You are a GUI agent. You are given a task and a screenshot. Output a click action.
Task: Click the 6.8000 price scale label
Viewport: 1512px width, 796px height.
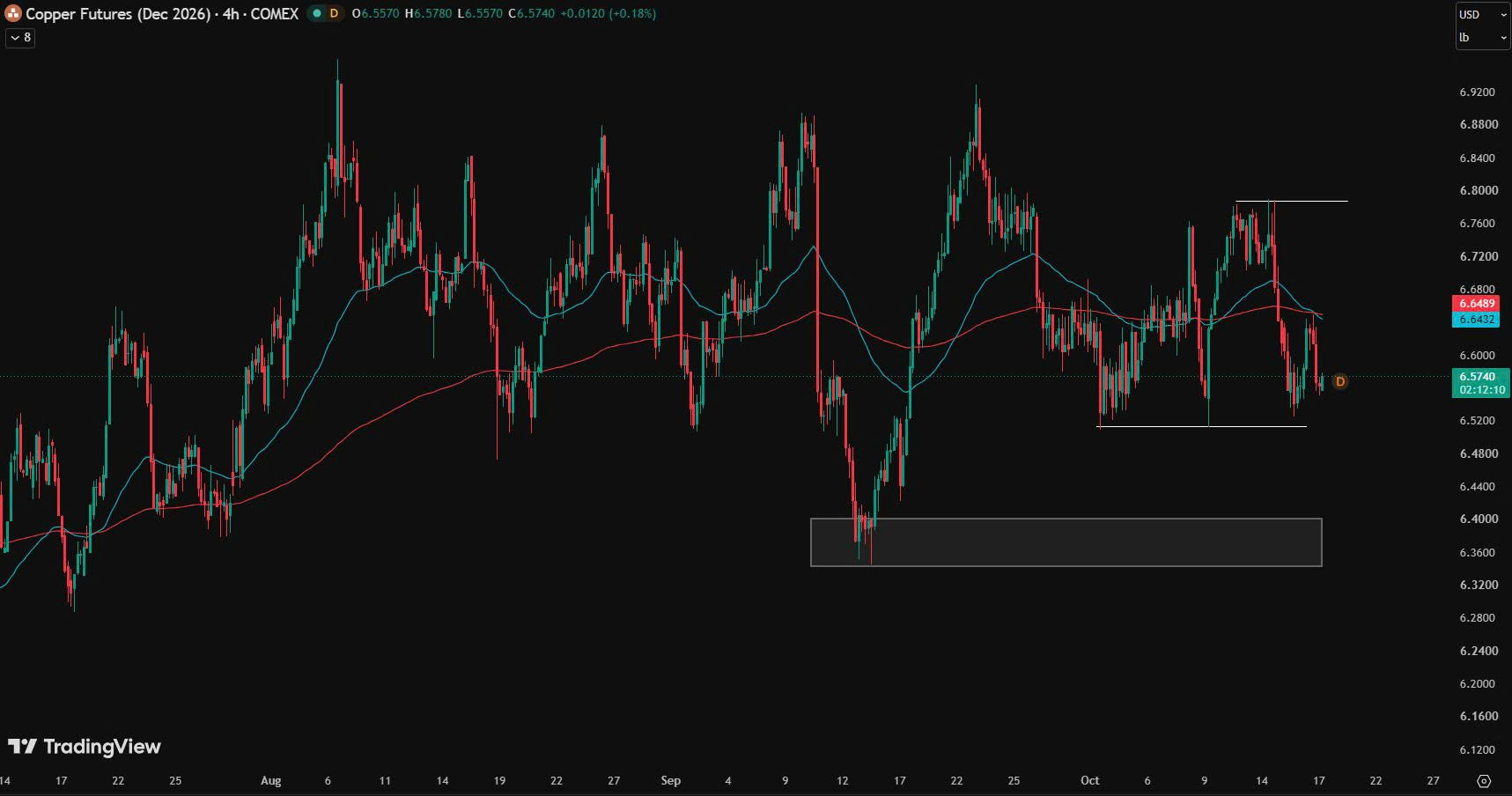click(x=1478, y=190)
